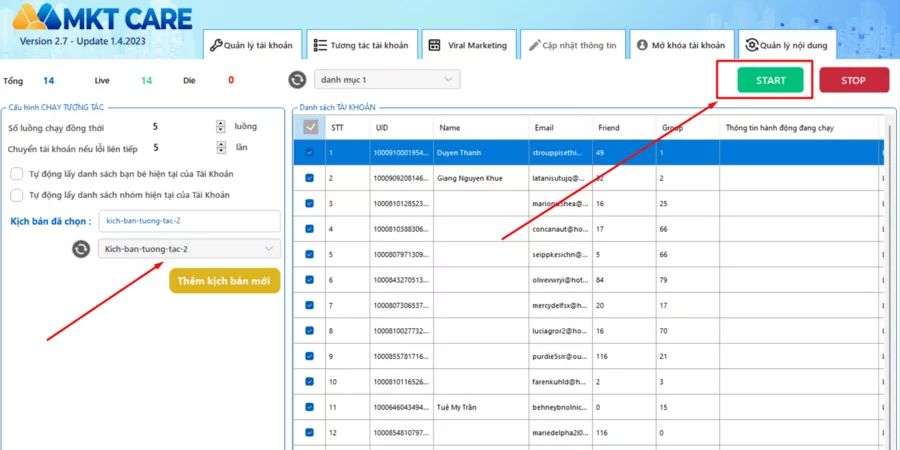Uncheck the checkbox for row 6

pyautogui.click(x=310, y=280)
